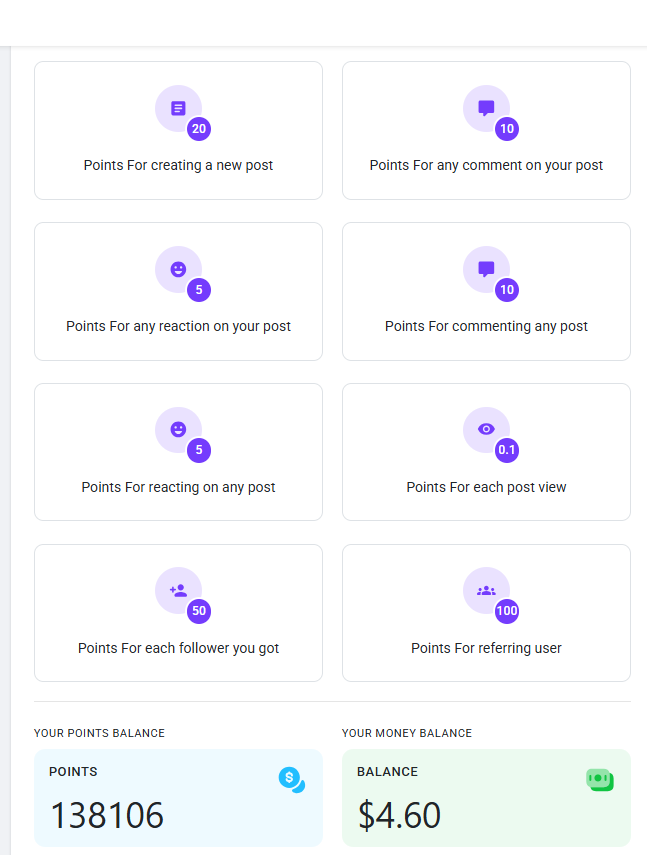Click the smiley icon for reacting on any post
Screen dimensions: 647x855
click(x=178, y=430)
